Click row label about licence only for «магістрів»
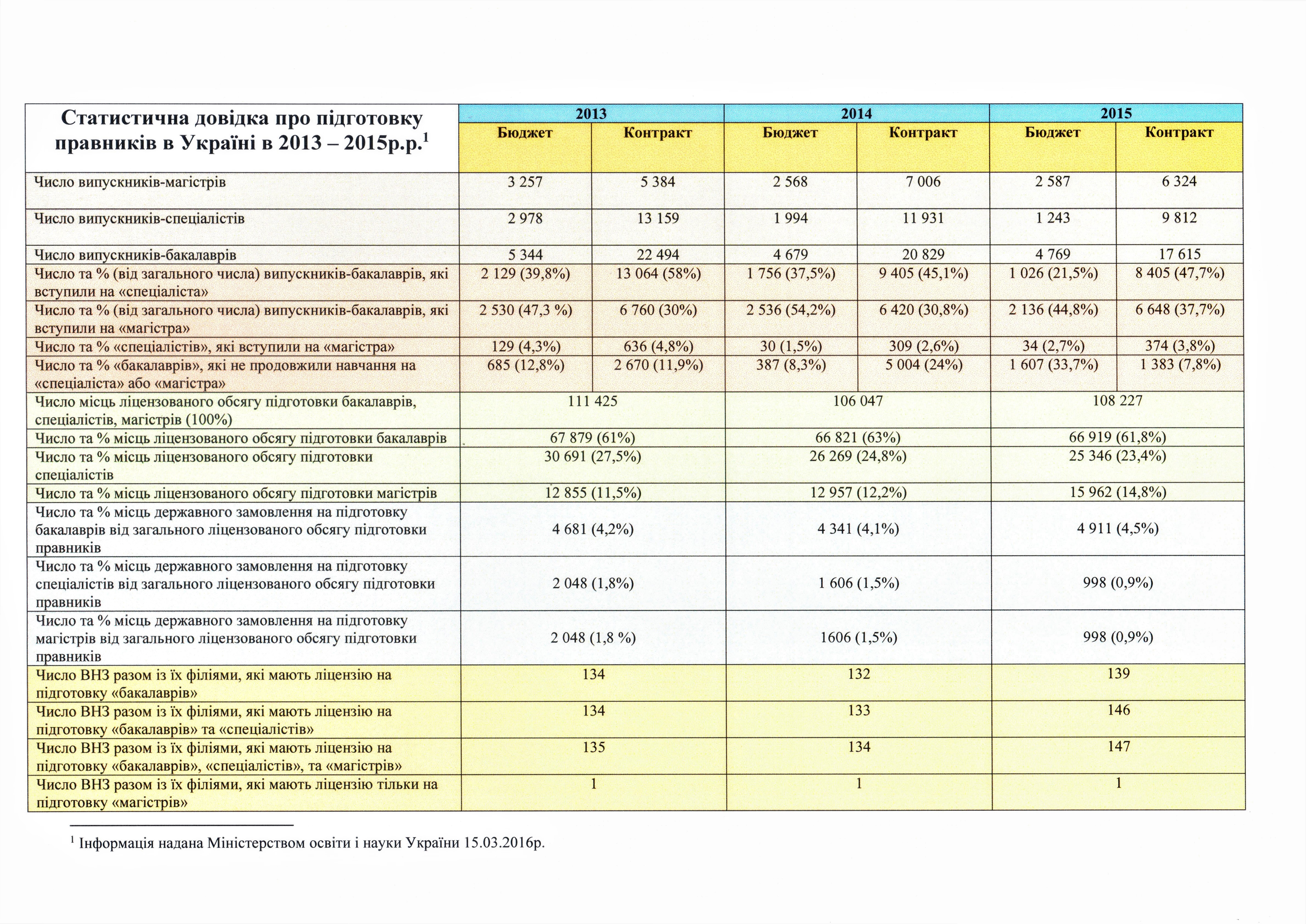 pyautogui.click(x=237, y=794)
